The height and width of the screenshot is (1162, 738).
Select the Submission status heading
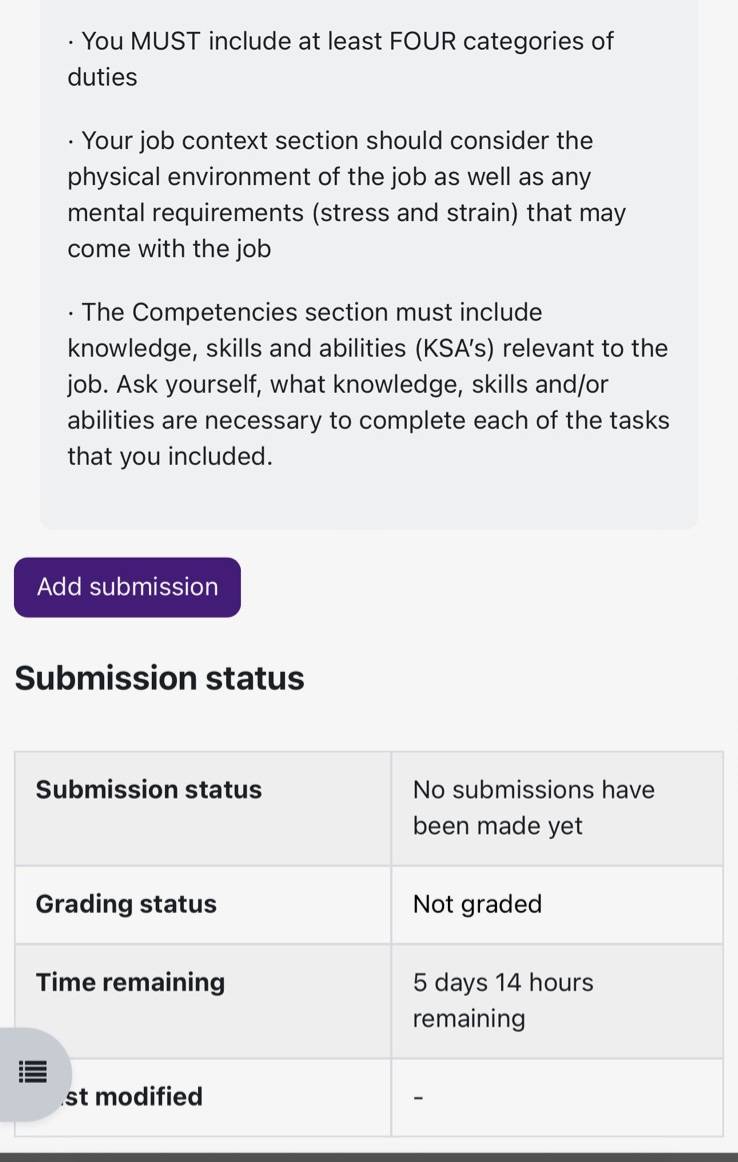159,677
